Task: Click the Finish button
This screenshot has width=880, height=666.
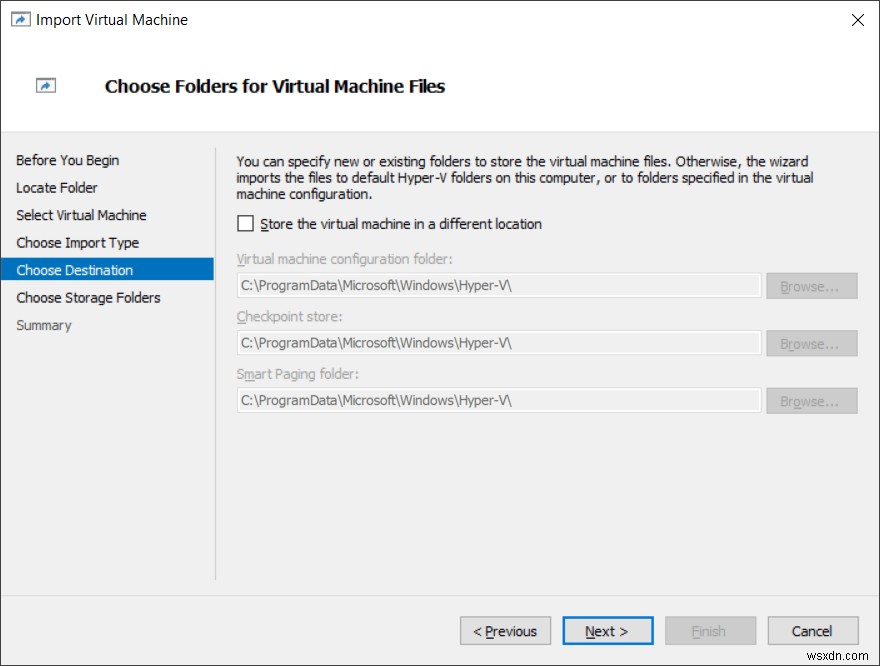Action: click(x=710, y=631)
